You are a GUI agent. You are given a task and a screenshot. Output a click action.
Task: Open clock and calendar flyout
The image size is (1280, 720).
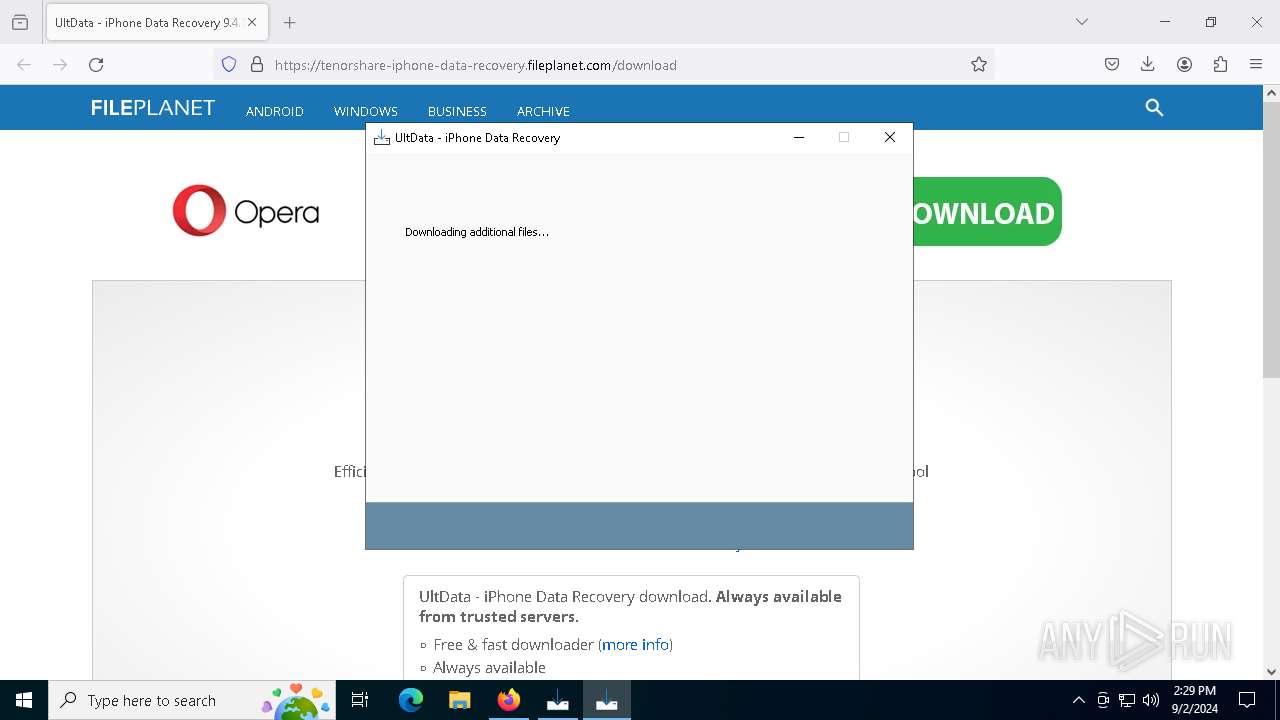click(1194, 700)
